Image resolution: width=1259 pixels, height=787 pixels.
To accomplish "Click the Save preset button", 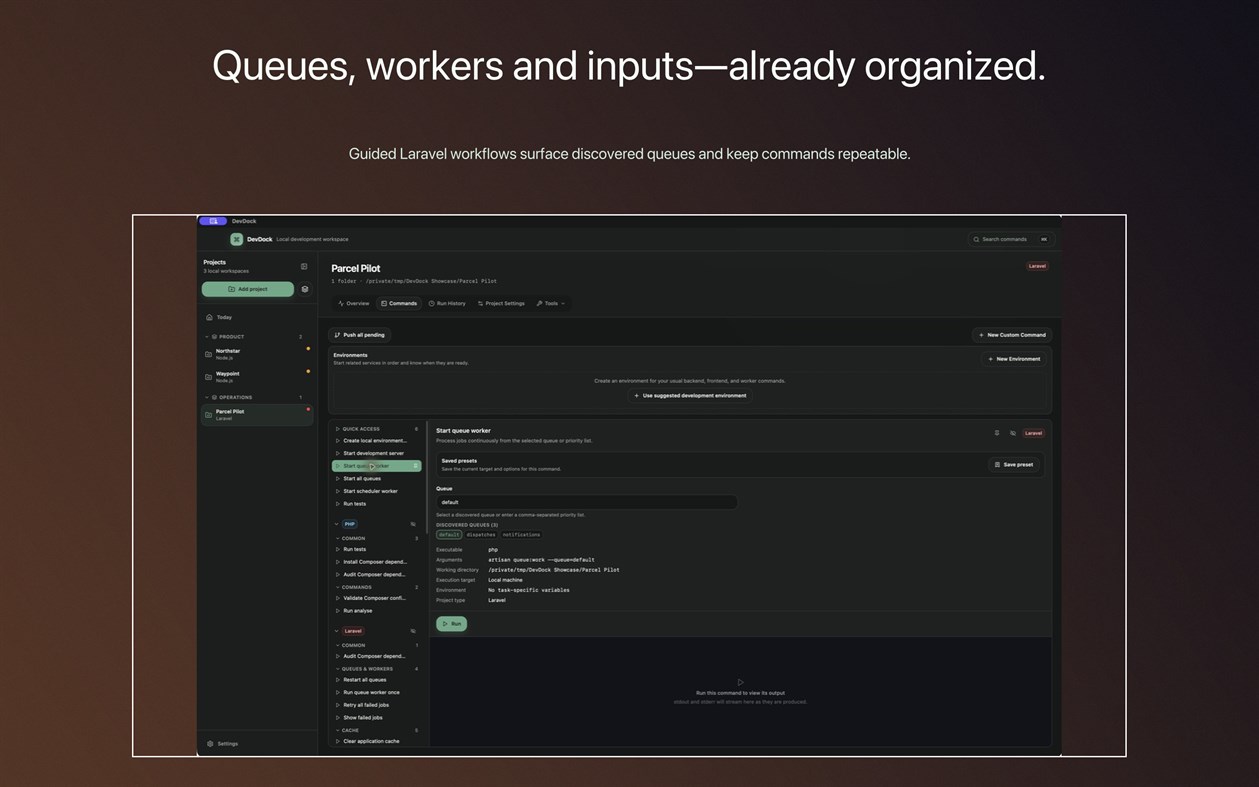I will 1013,464.
